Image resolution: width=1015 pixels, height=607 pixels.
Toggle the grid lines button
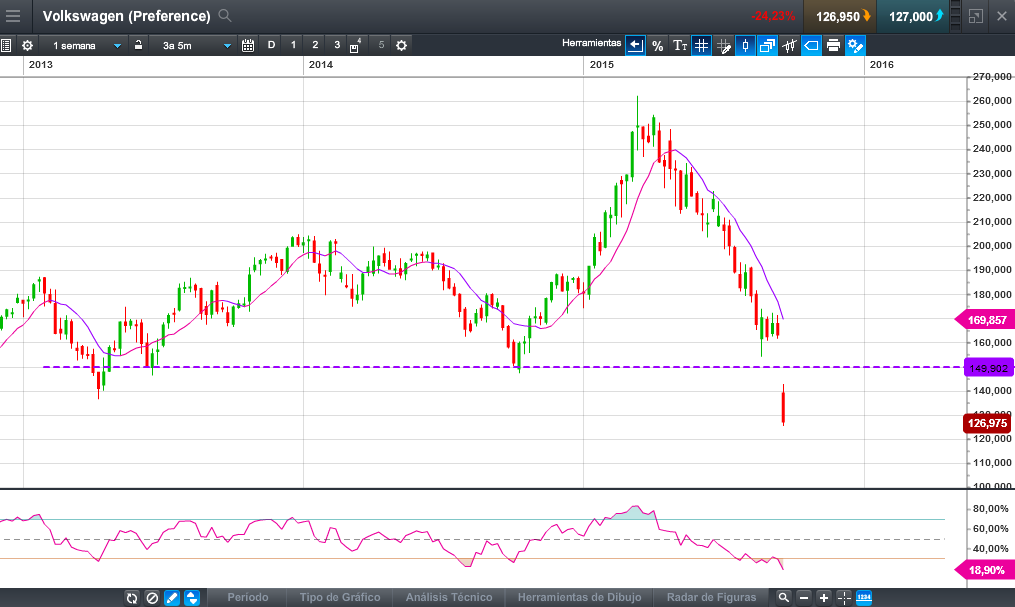701,45
